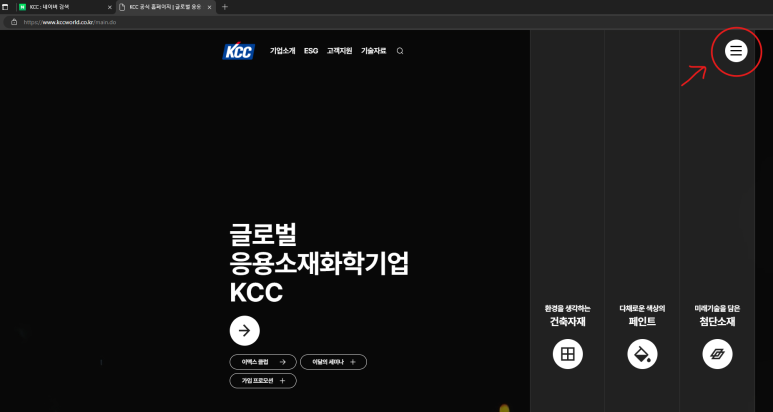Expand the 이달의 세미나 button
The image size is (773, 412).
333,362
